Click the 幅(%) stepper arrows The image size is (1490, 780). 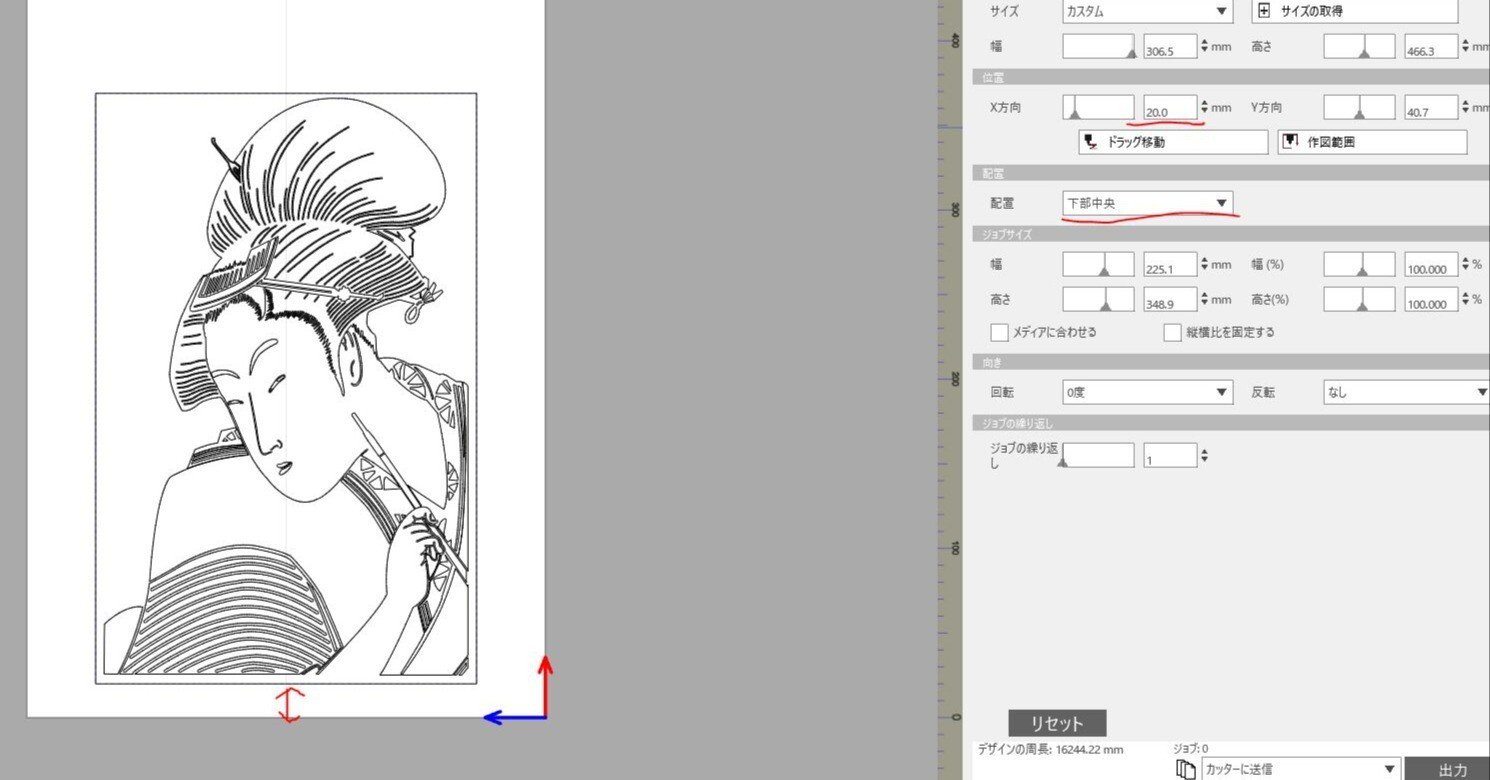[1465, 265]
